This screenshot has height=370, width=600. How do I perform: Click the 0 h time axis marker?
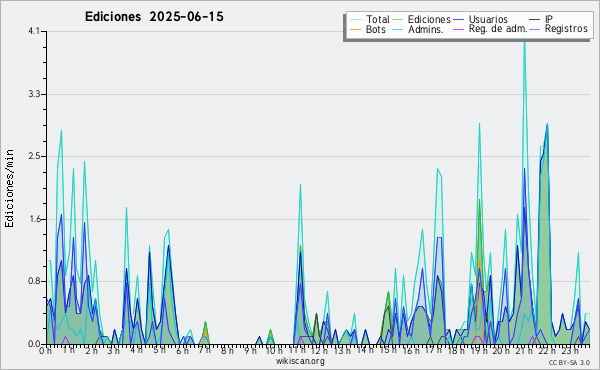pyautogui.click(x=46, y=351)
